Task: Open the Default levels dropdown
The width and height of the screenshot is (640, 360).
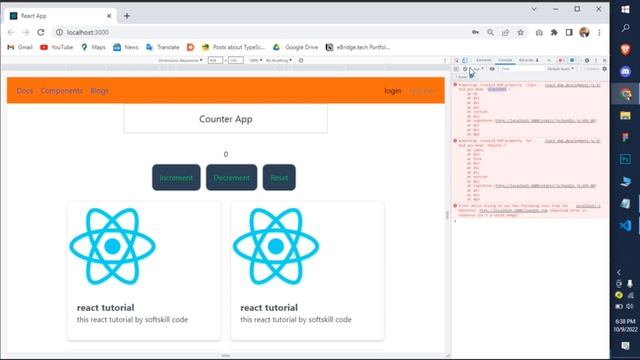Action: click(x=560, y=69)
